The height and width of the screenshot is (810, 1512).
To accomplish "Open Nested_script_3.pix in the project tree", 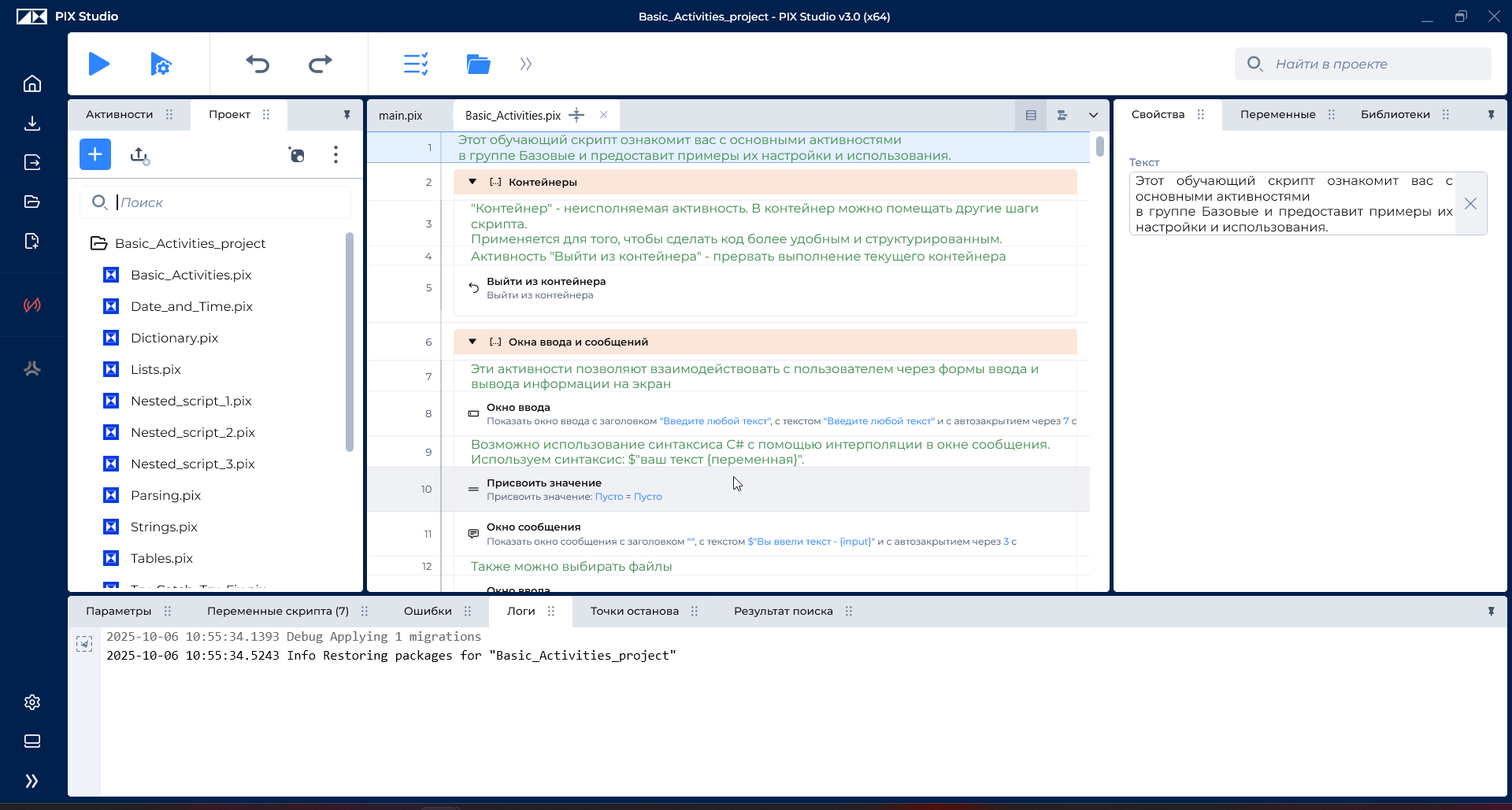I will tap(192, 464).
